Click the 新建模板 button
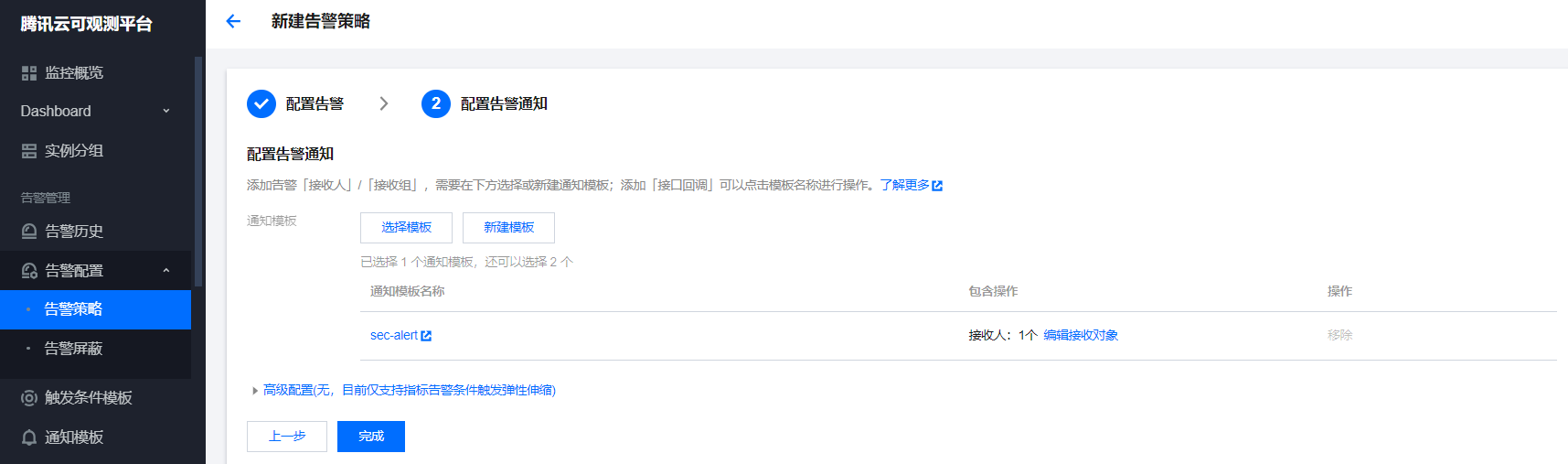This screenshot has width=1568, height=464. click(x=508, y=227)
